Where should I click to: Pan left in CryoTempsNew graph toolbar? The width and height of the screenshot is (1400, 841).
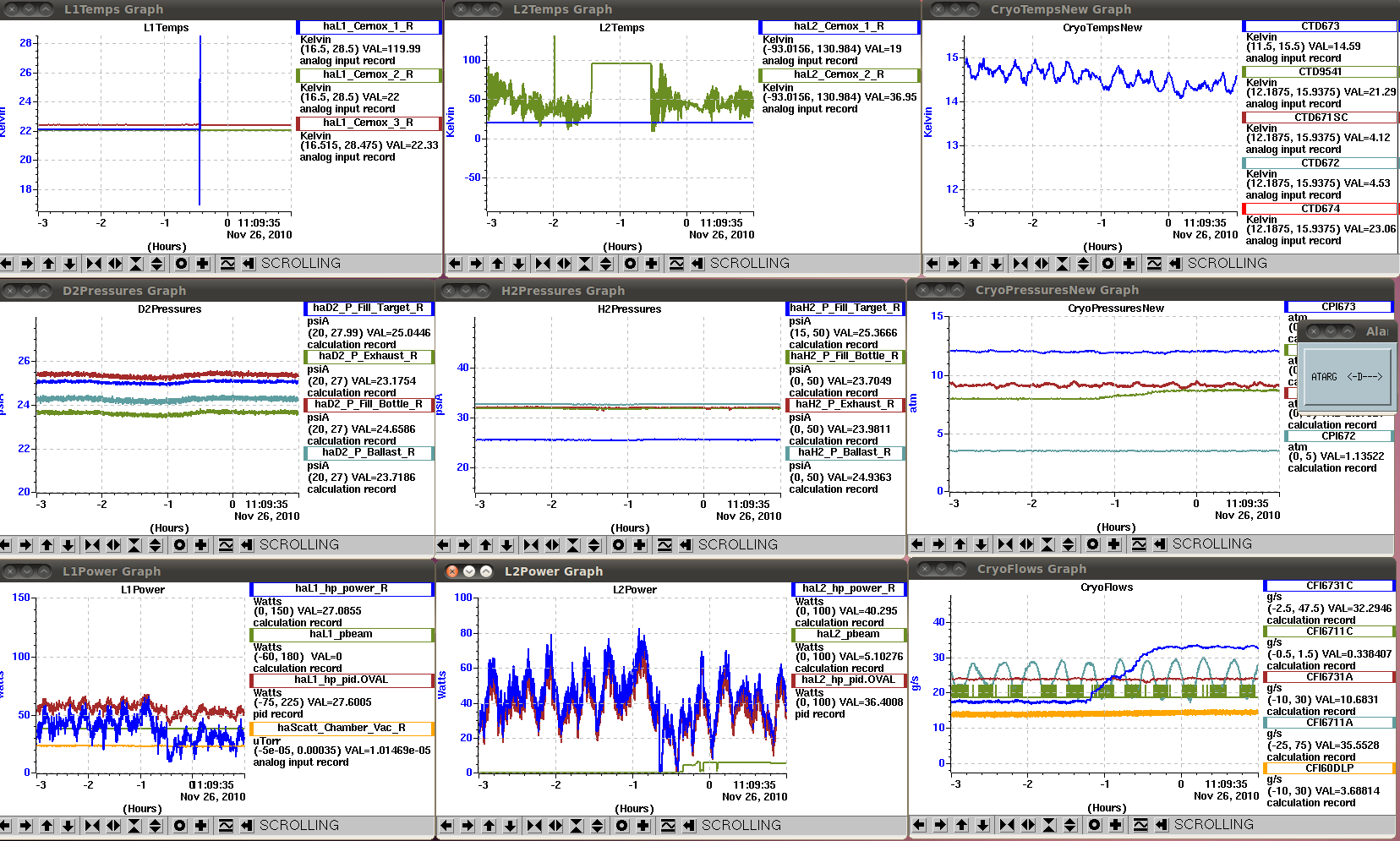(x=932, y=264)
